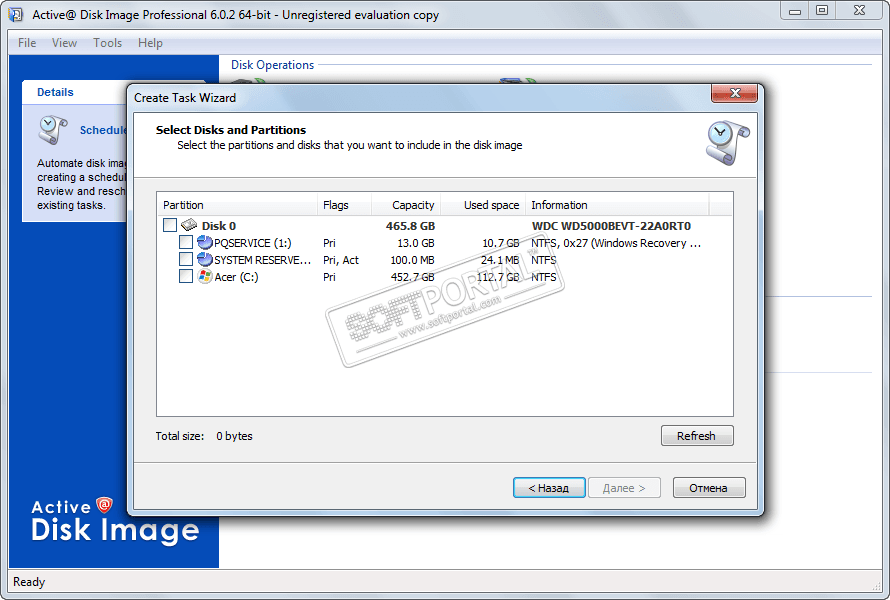Screen dimensions: 890x600
Task: Open the View menu
Action: pyautogui.click(x=64, y=43)
